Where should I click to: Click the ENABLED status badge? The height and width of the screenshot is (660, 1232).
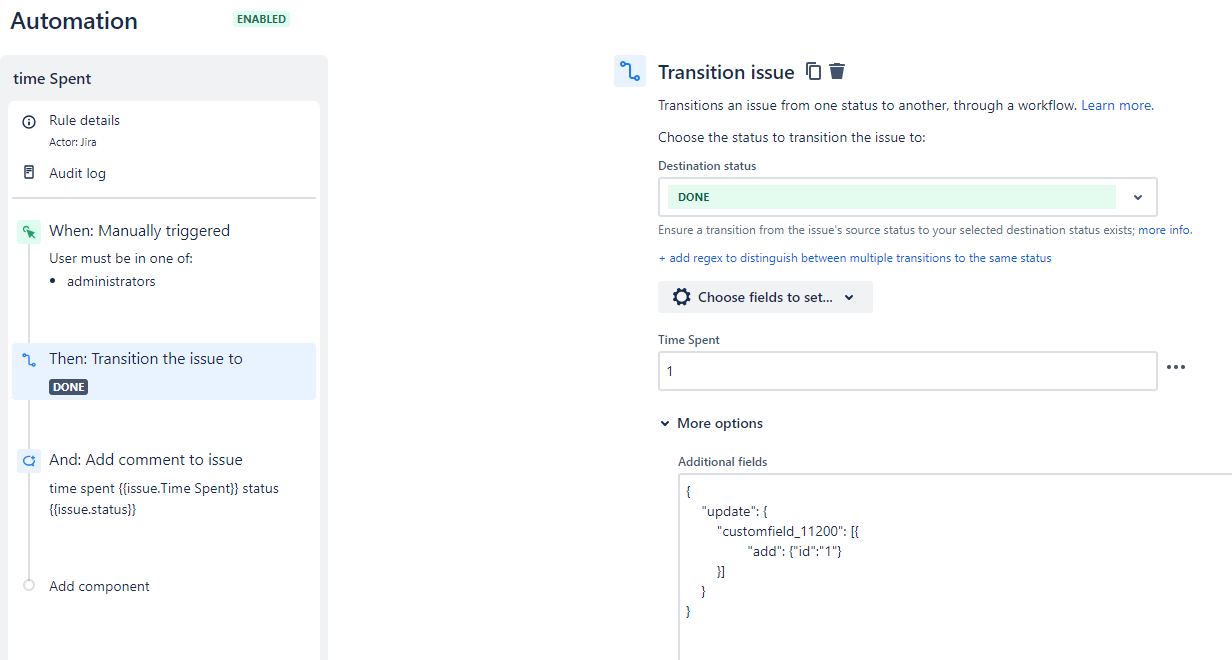261,19
